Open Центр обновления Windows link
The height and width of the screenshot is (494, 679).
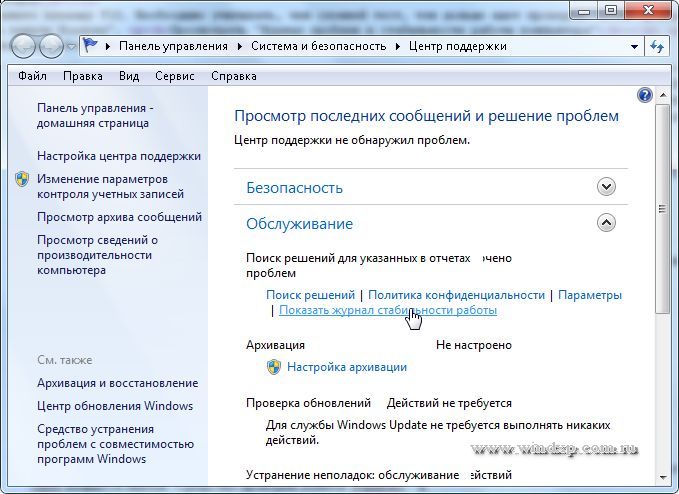tap(115, 406)
